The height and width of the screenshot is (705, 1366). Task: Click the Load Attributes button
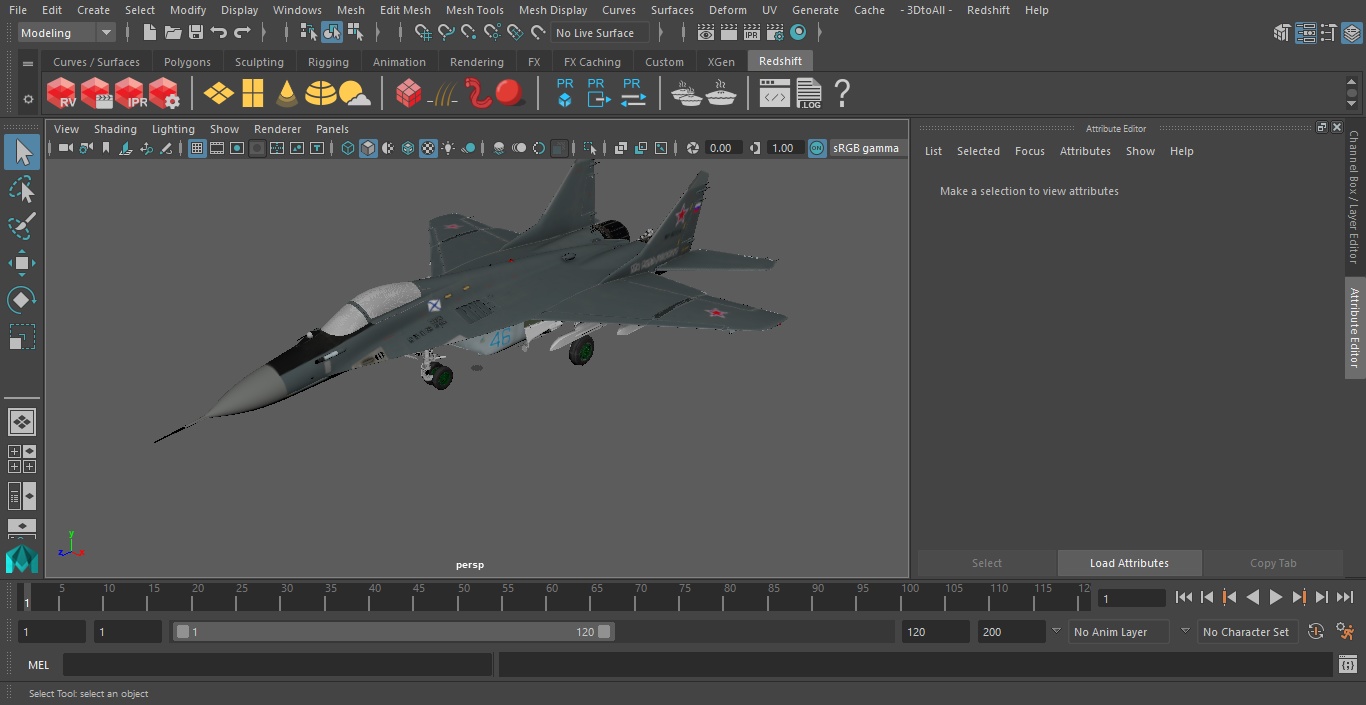(x=1129, y=563)
